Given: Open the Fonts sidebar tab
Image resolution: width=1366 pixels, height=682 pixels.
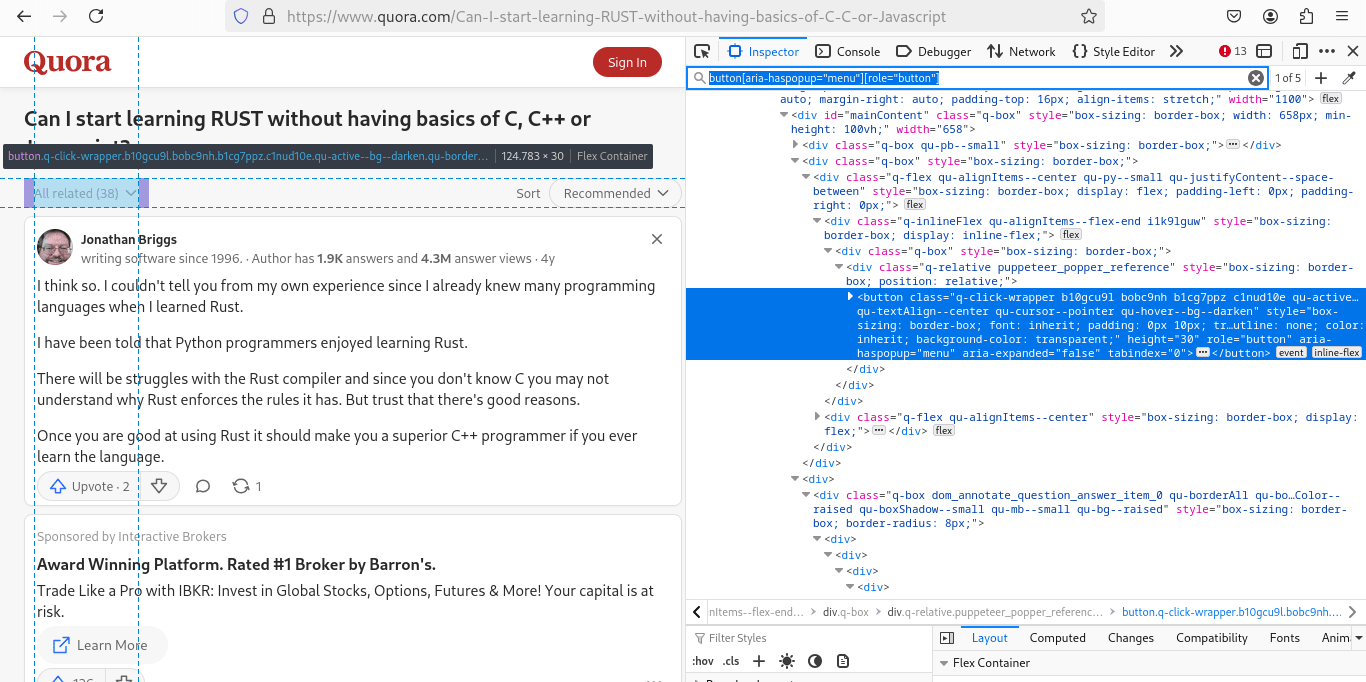Looking at the screenshot, I should pos(1285,638).
